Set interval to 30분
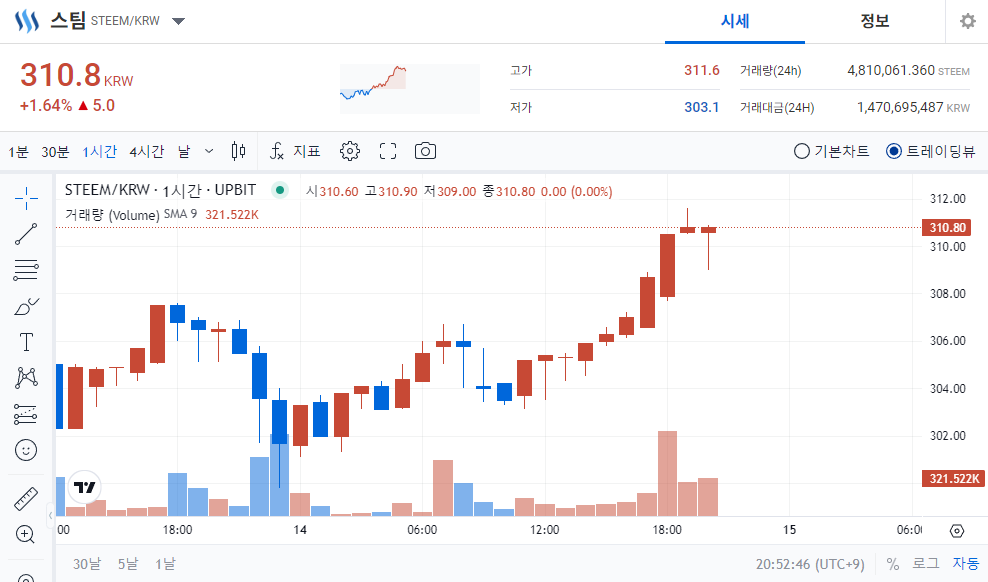Viewport: 988px width, 582px height. pyautogui.click(x=55, y=151)
